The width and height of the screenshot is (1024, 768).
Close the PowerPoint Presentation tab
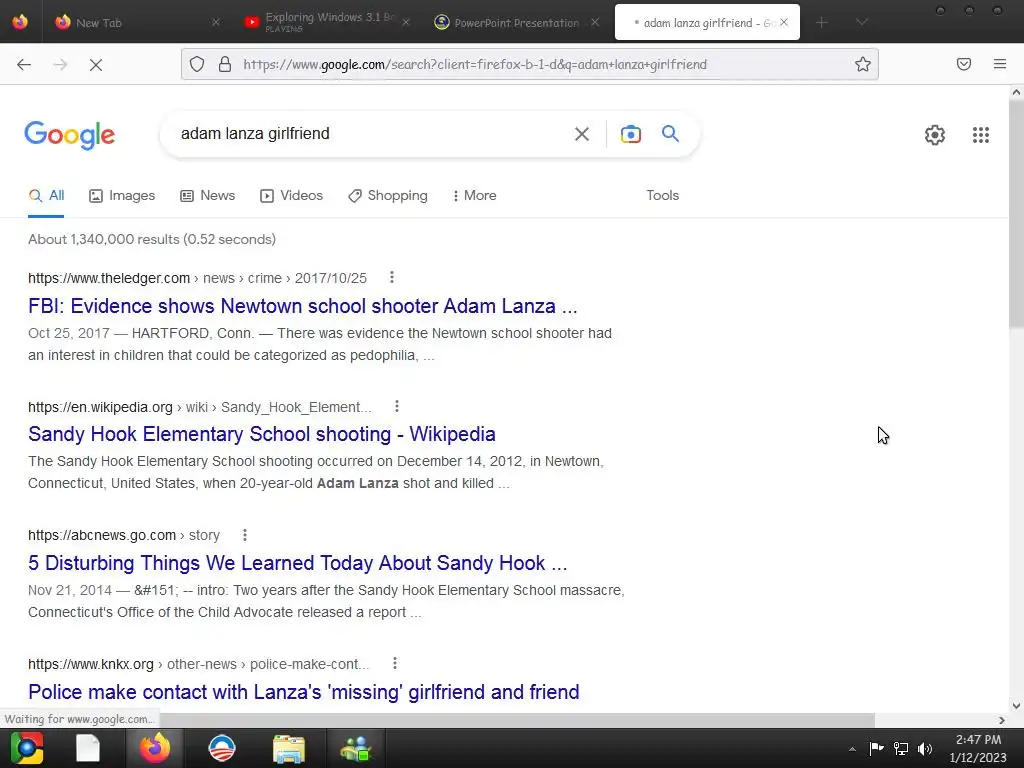tap(594, 22)
